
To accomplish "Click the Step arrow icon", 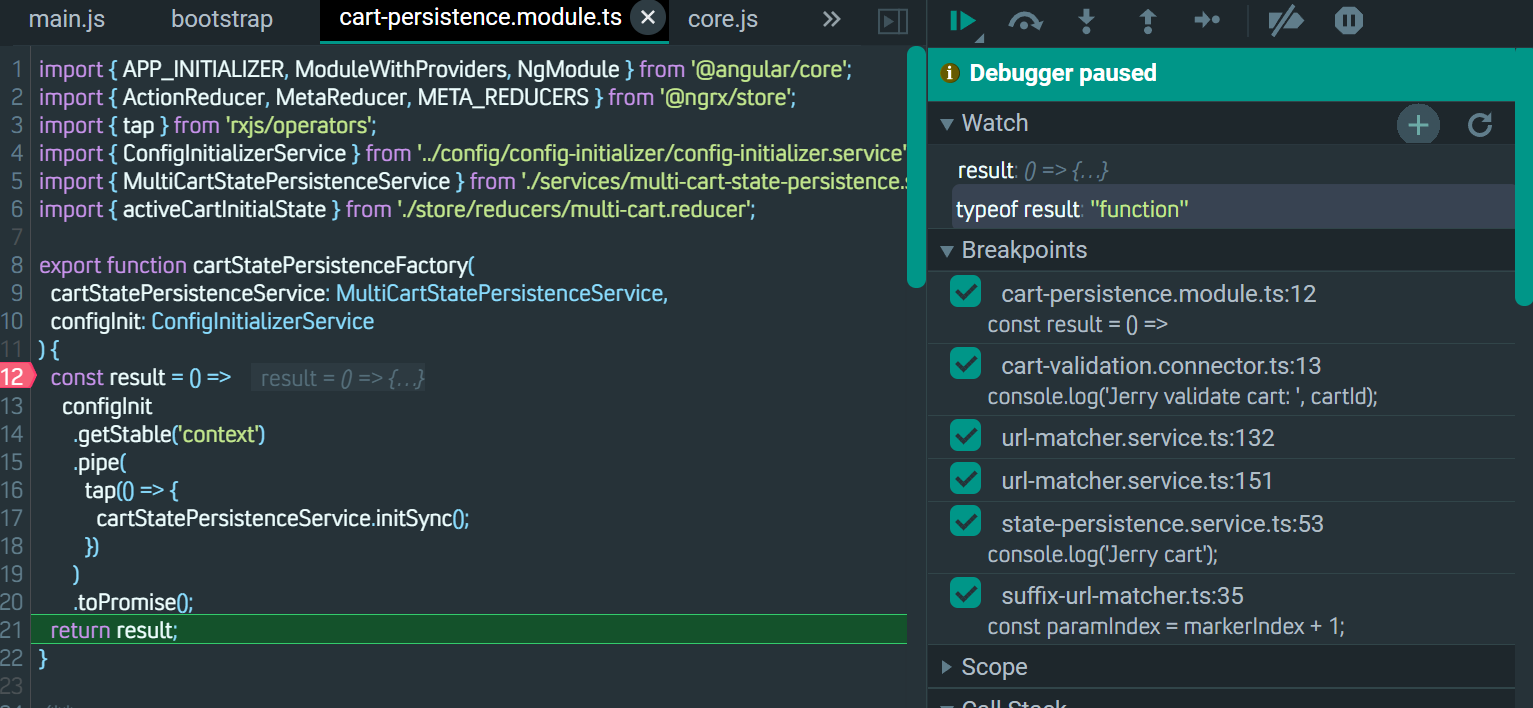I will tap(1208, 21).
